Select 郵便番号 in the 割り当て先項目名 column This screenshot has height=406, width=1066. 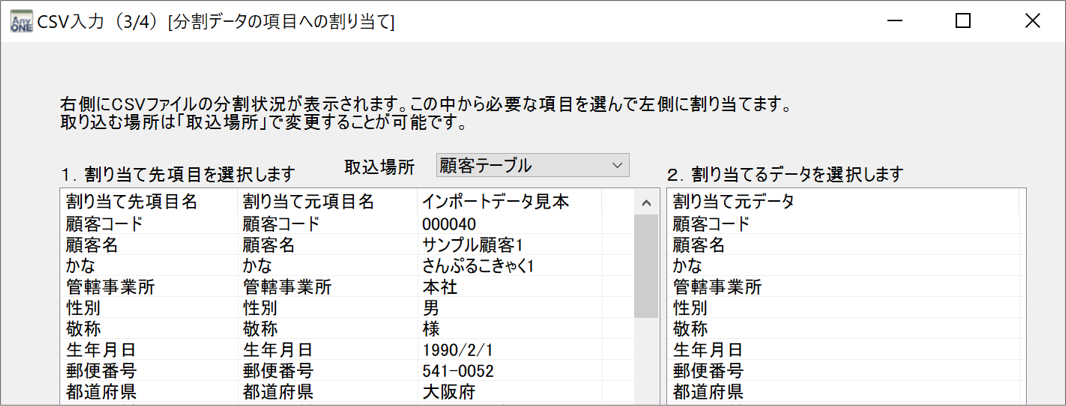coord(100,371)
